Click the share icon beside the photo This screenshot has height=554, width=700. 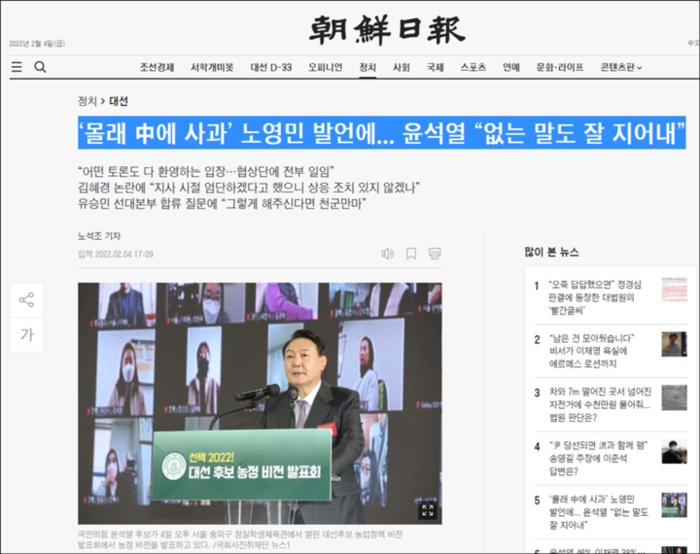tap(27, 299)
